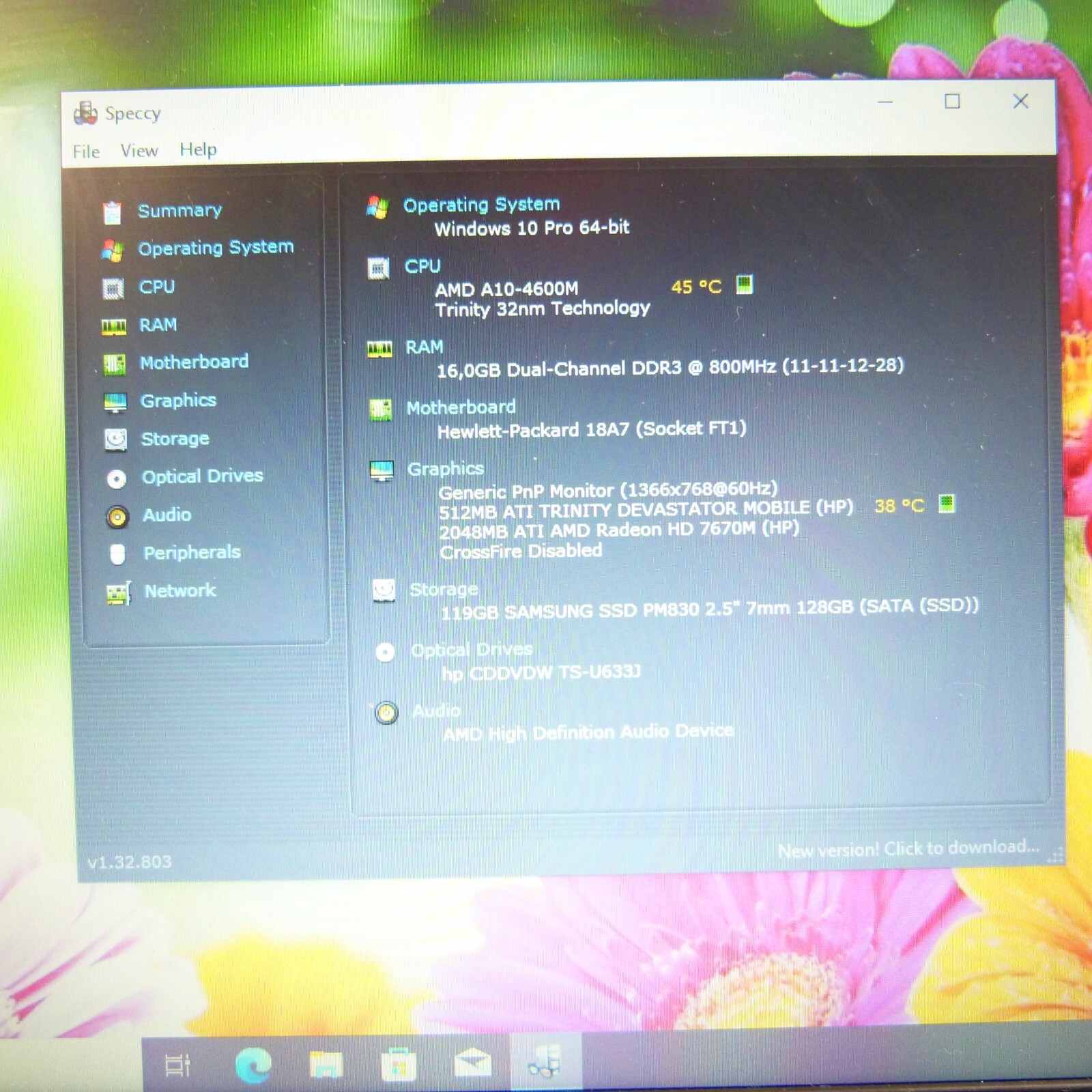The width and height of the screenshot is (1092, 1092).
Task: Click the Motherboard icon in sidebar
Action: 114,364
